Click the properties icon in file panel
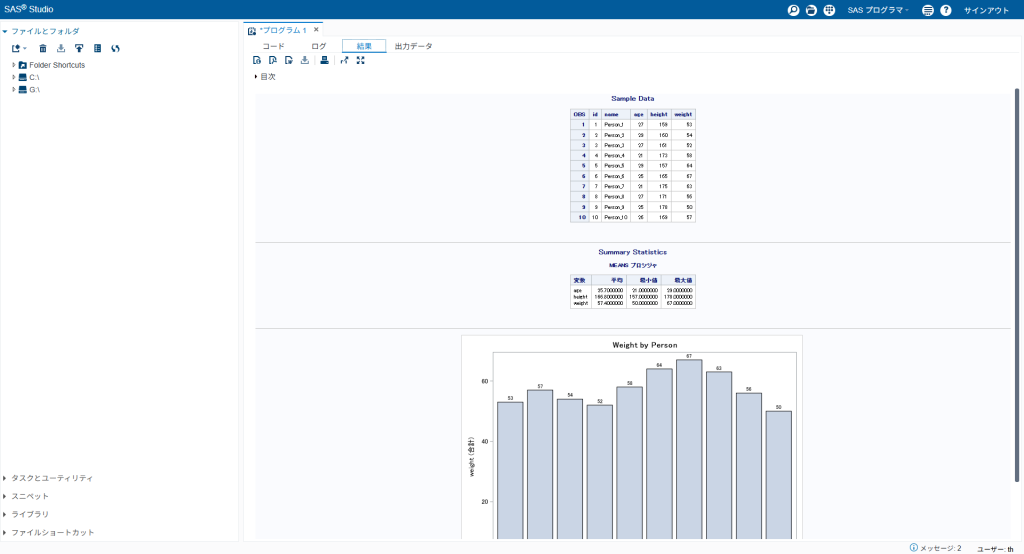1024x554 pixels. (97, 48)
